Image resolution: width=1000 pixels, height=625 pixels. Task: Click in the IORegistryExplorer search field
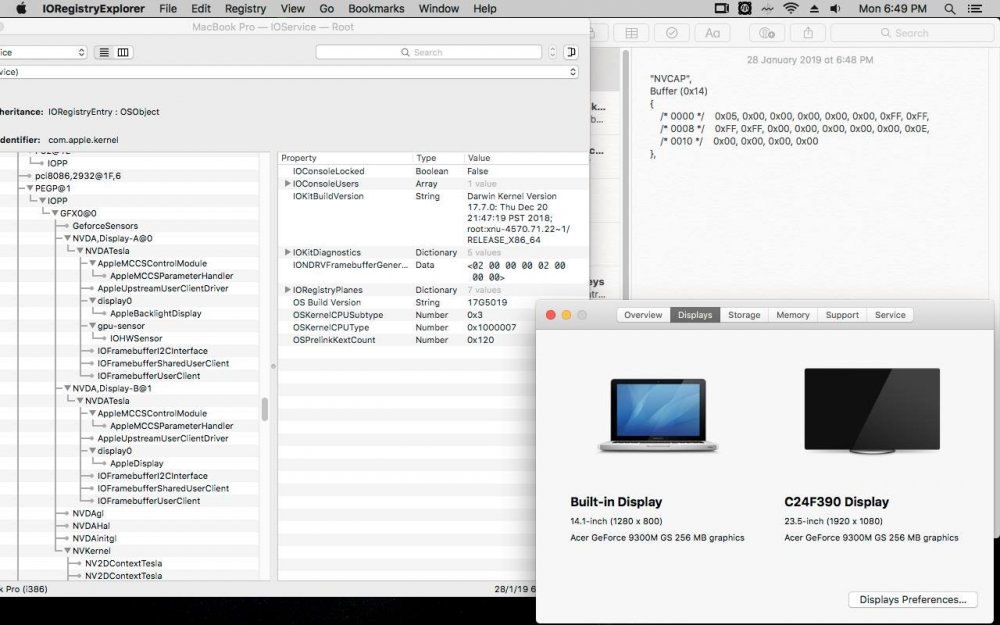(428, 52)
